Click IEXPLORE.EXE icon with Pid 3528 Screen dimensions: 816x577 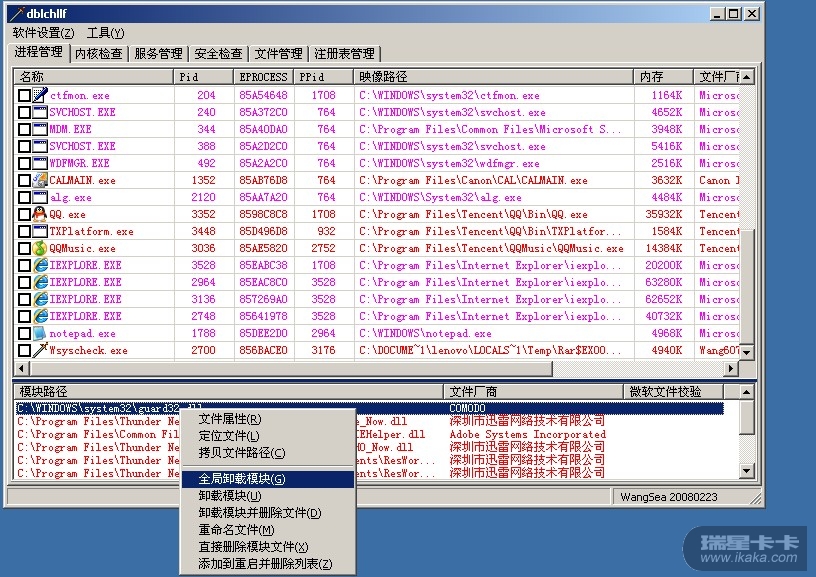40,265
